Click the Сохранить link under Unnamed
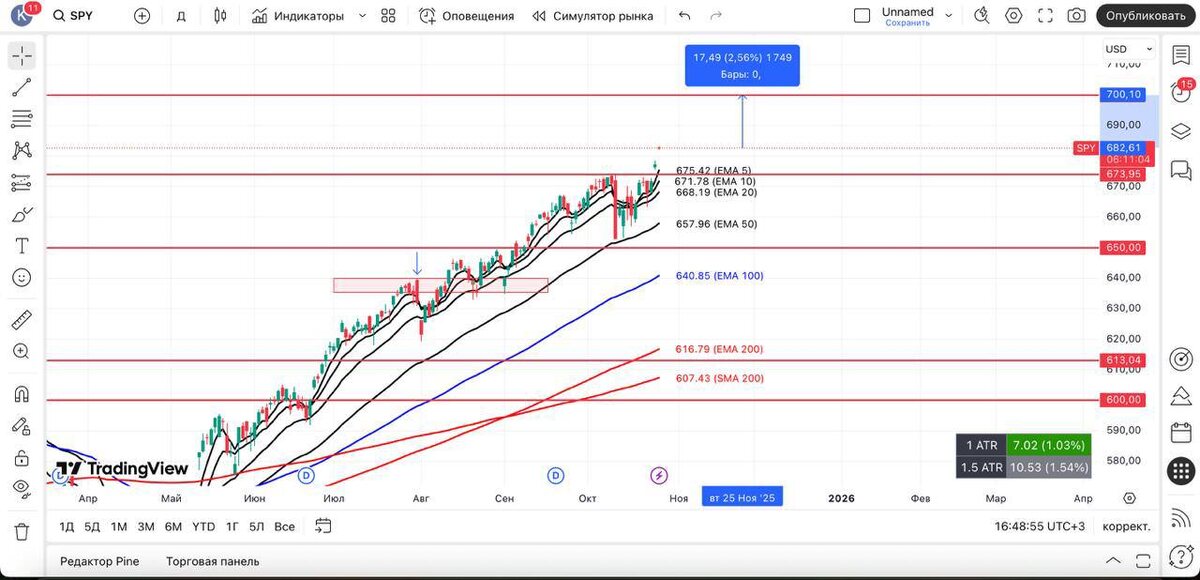1200x580 pixels. [908, 23]
